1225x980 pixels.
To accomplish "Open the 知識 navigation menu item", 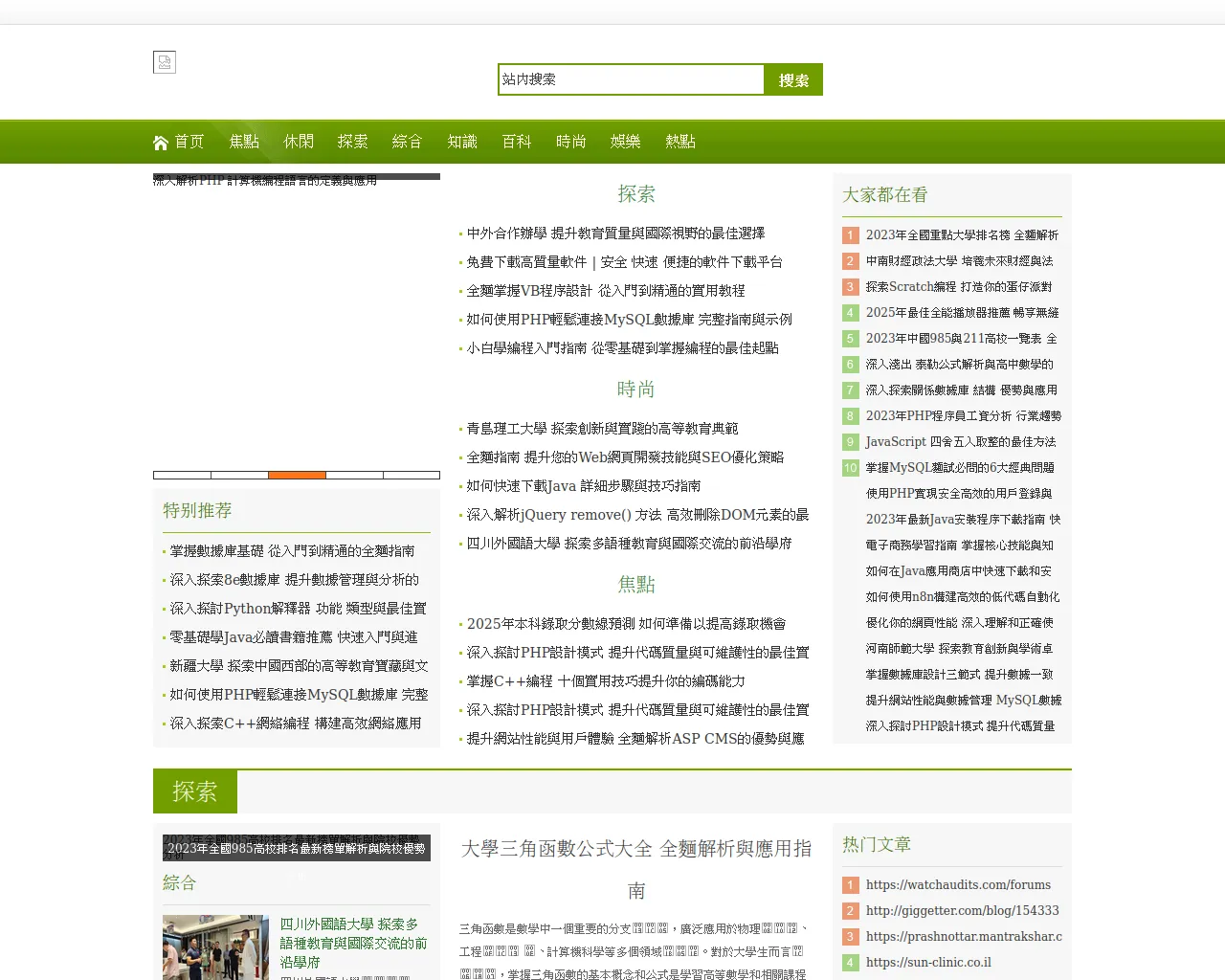I will [x=462, y=142].
